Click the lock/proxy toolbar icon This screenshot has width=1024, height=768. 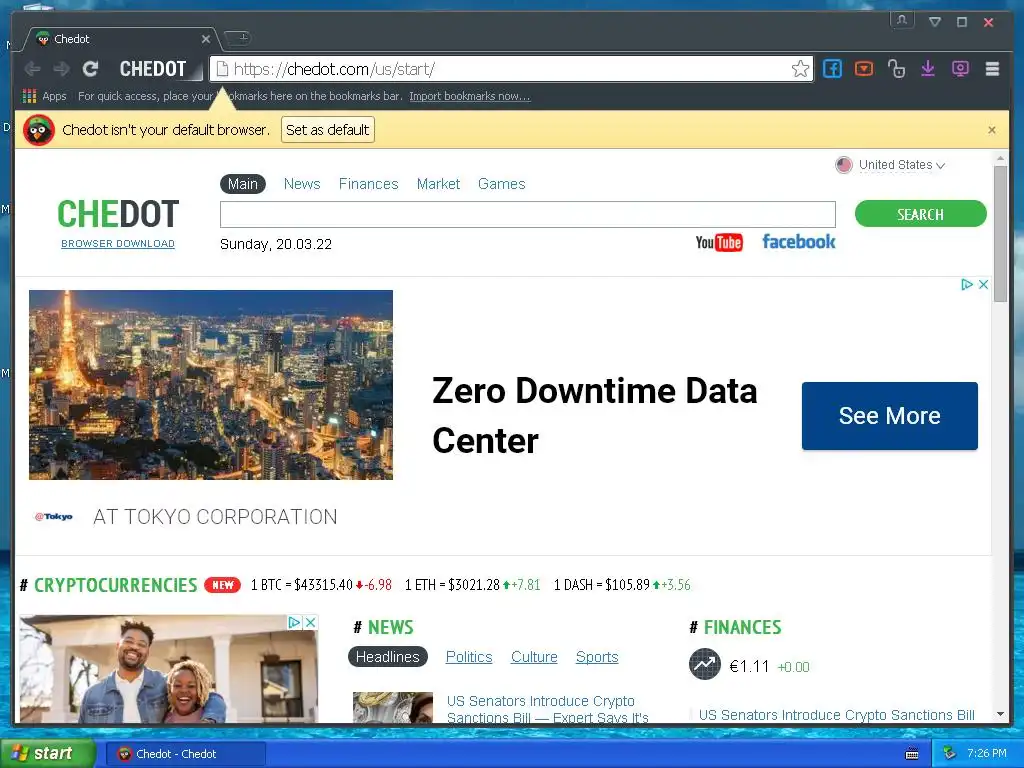tap(896, 69)
